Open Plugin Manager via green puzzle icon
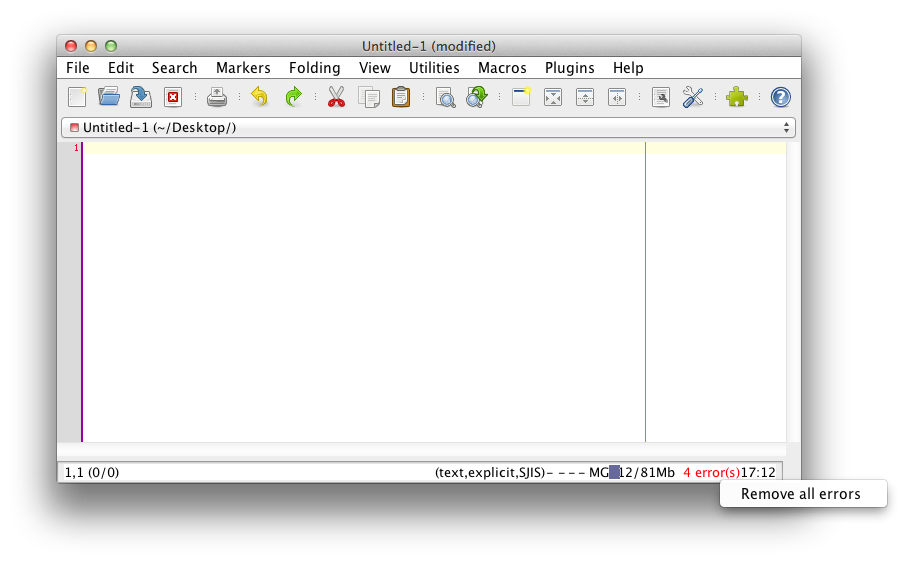Viewport: 901px width, 562px height. pos(737,97)
